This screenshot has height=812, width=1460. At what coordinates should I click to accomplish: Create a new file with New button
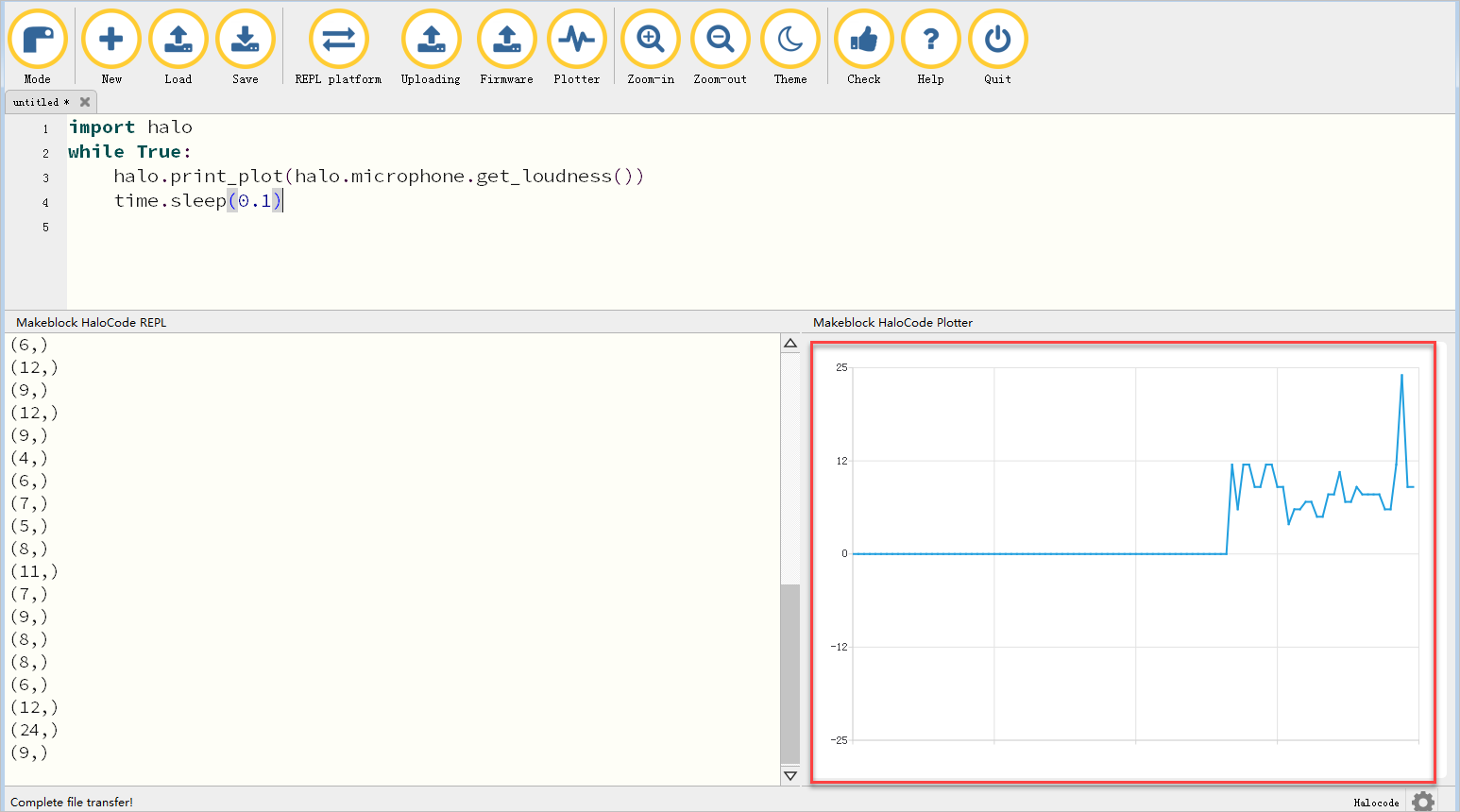(x=111, y=40)
